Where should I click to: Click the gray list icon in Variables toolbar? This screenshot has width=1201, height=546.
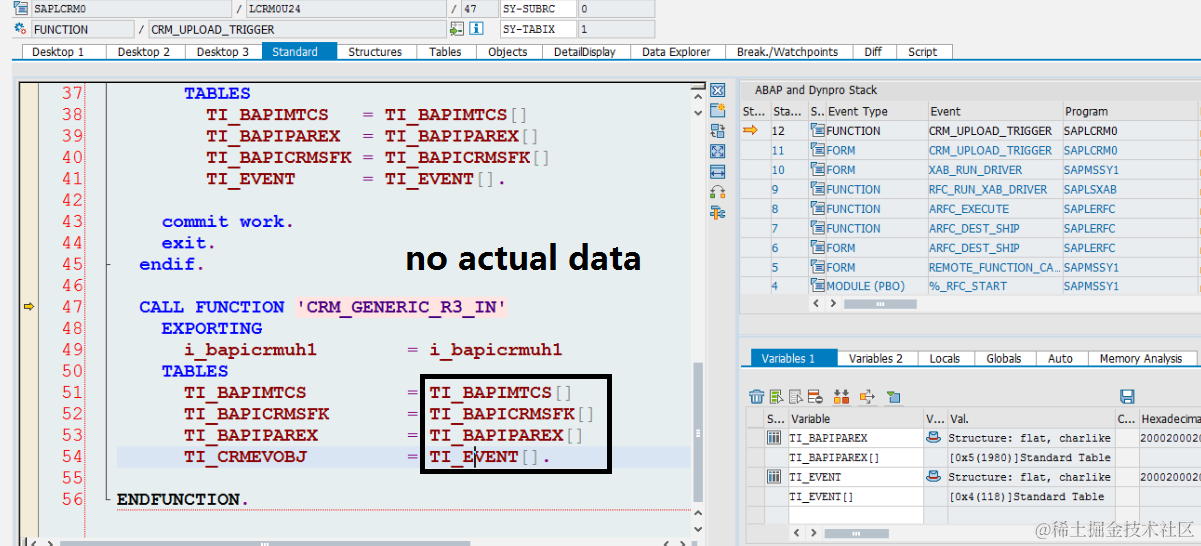coord(795,397)
